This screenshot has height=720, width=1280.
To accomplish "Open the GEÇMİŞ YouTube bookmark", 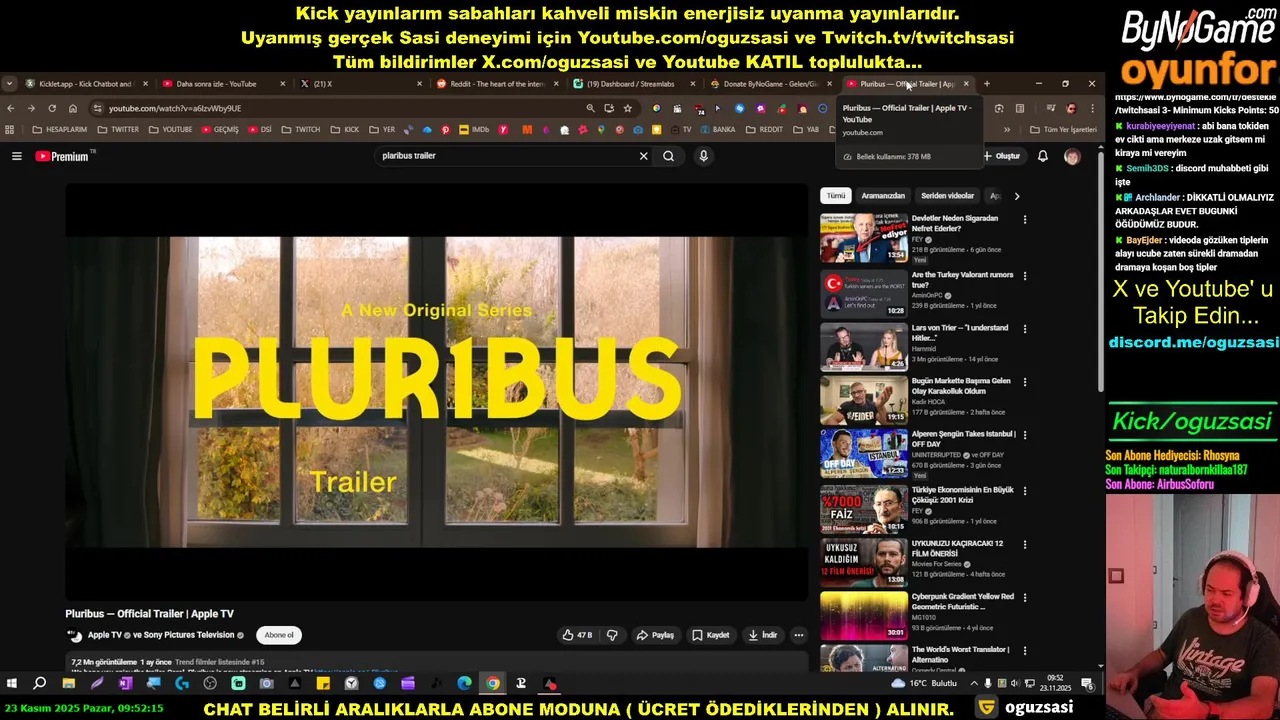I will point(220,129).
